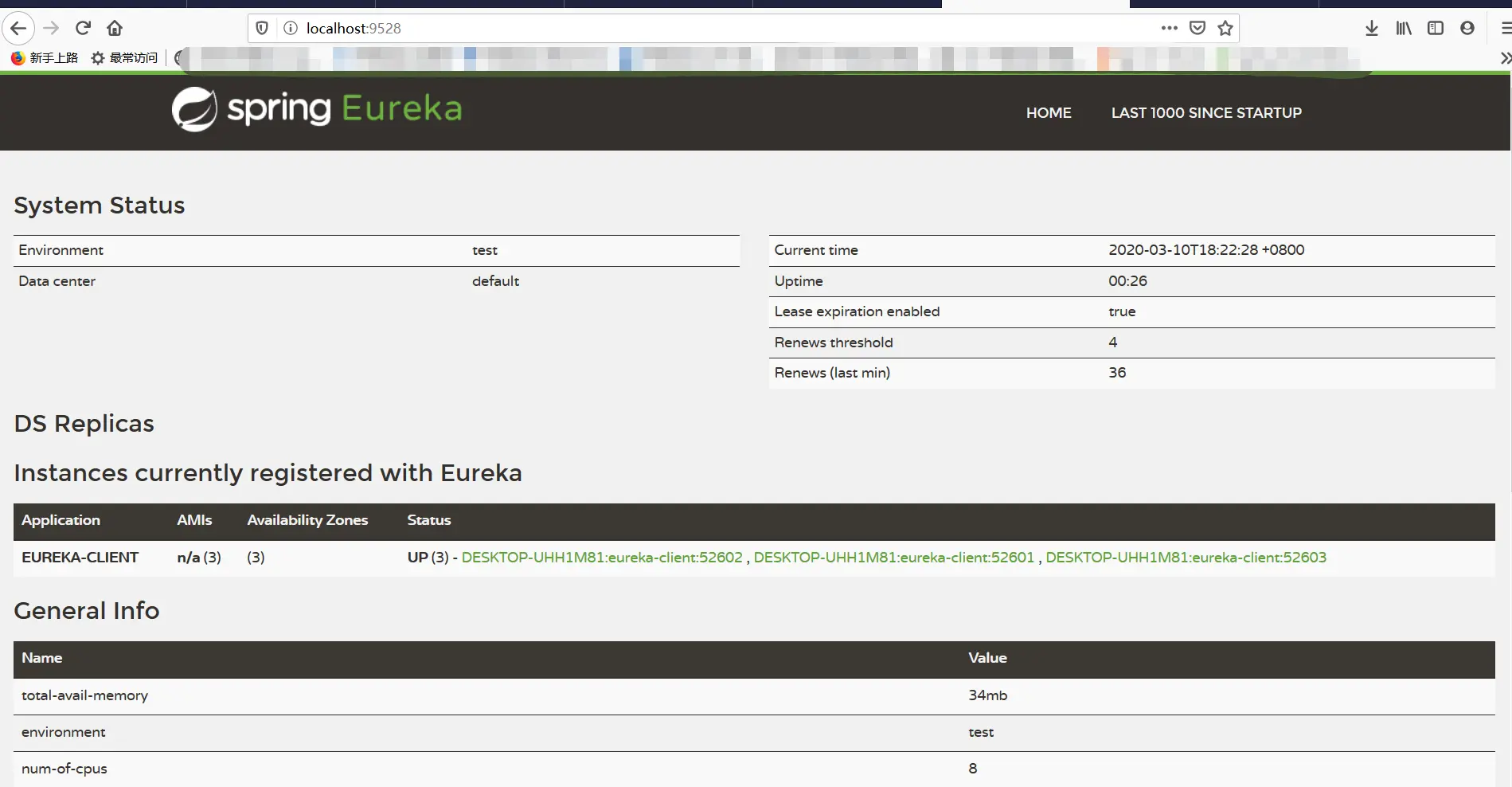Click the tracking protection shield icon
1512x787 pixels.
coord(262,29)
